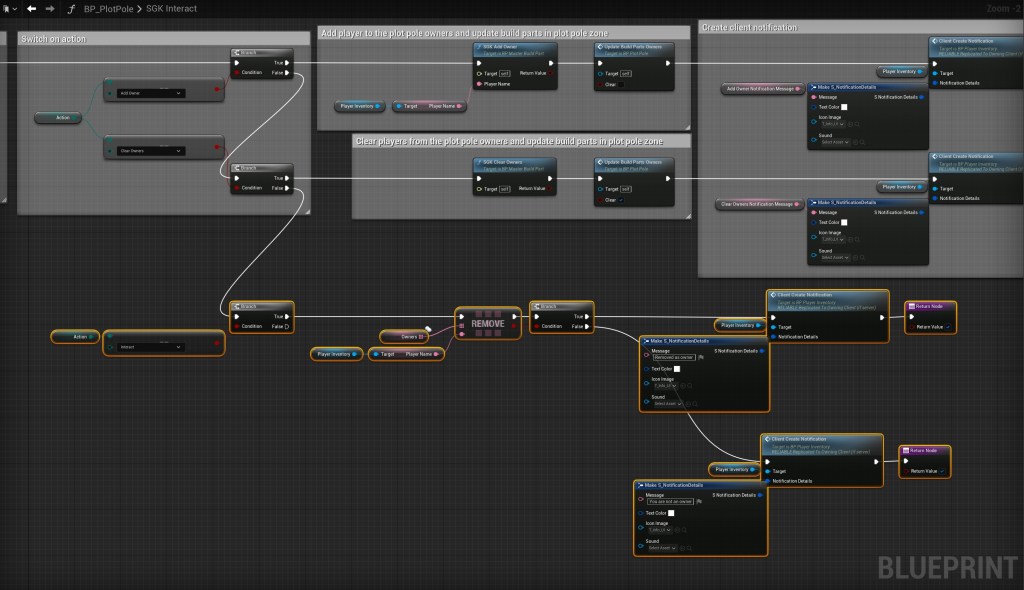
Task: Click the Add Owner Notification Message variable node
Action: tap(762, 89)
